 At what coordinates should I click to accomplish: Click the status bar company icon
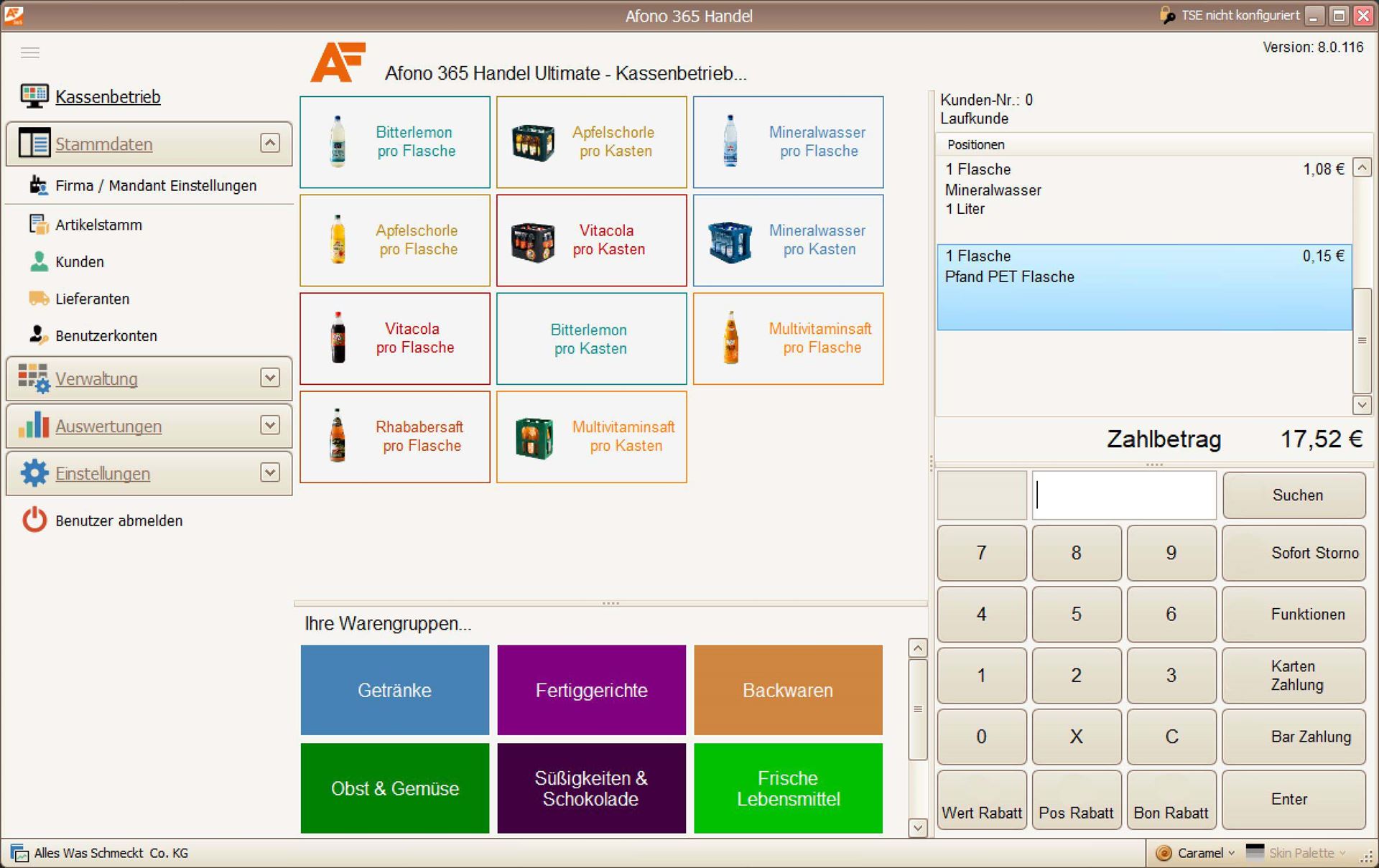point(19,853)
